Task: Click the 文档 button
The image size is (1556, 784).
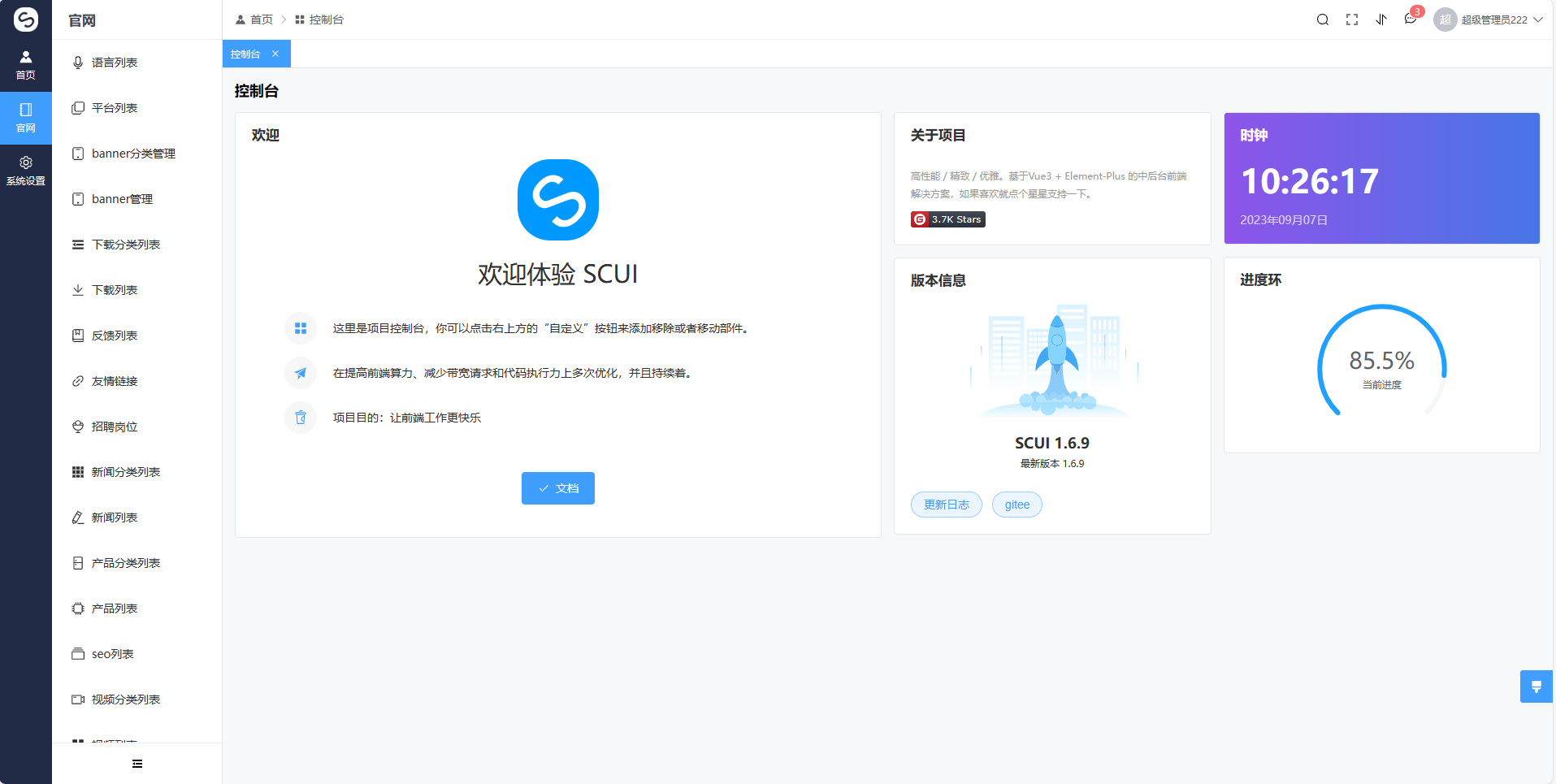Action: tap(558, 488)
